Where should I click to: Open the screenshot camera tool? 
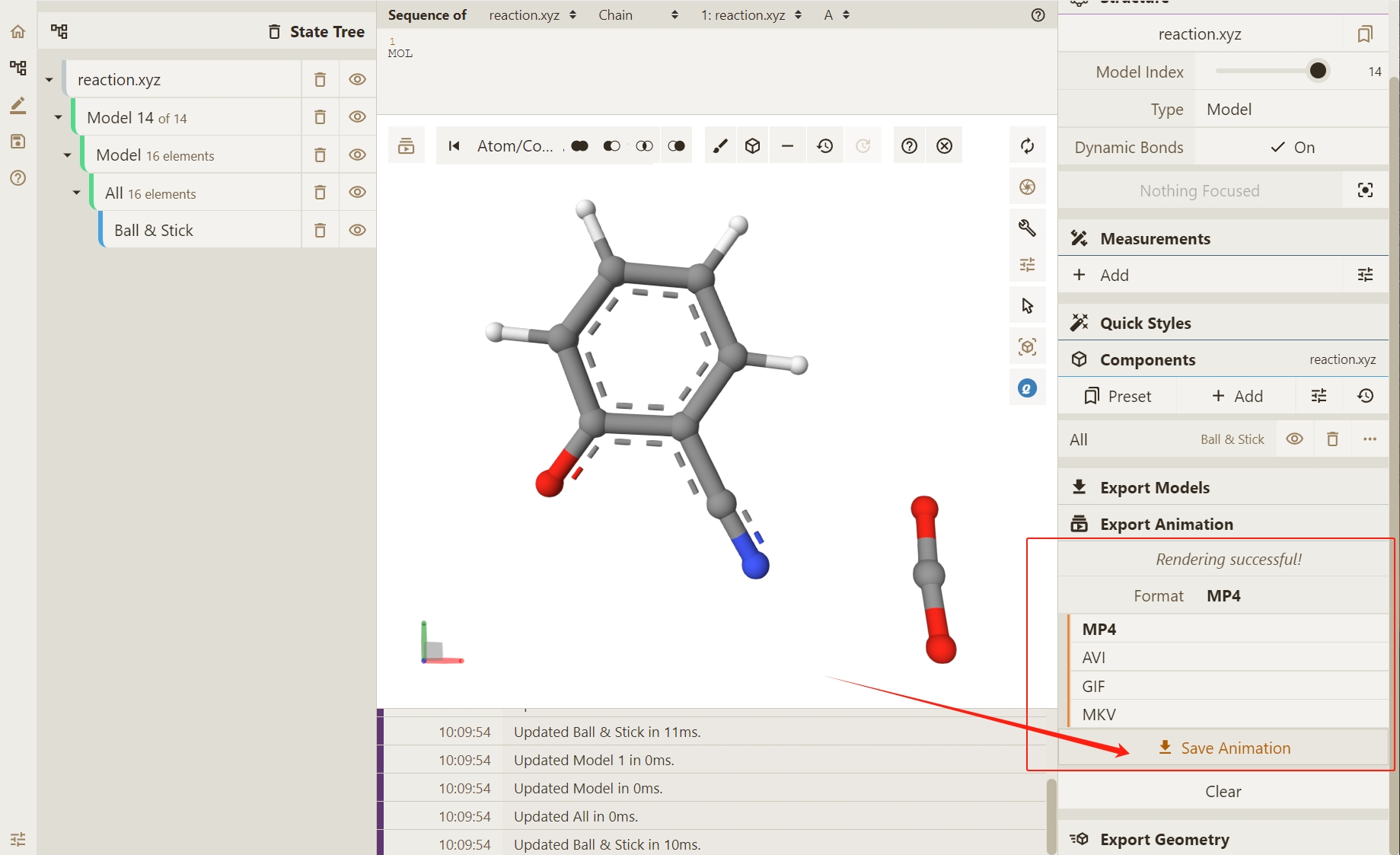[1027, 187]
